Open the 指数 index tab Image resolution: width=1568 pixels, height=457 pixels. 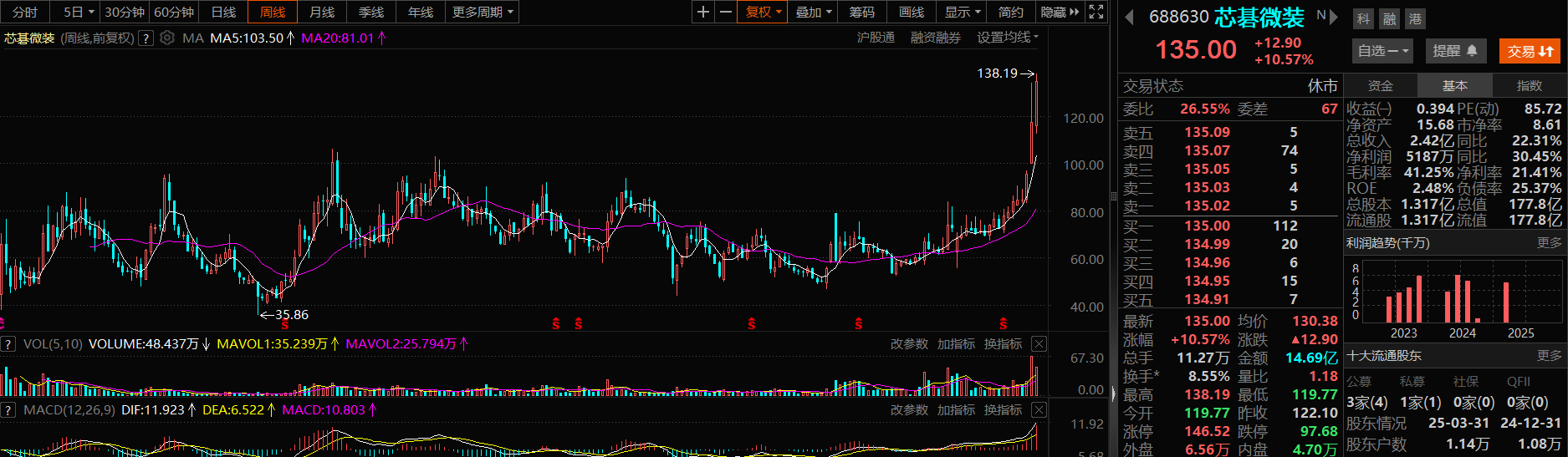(1529, 85)
